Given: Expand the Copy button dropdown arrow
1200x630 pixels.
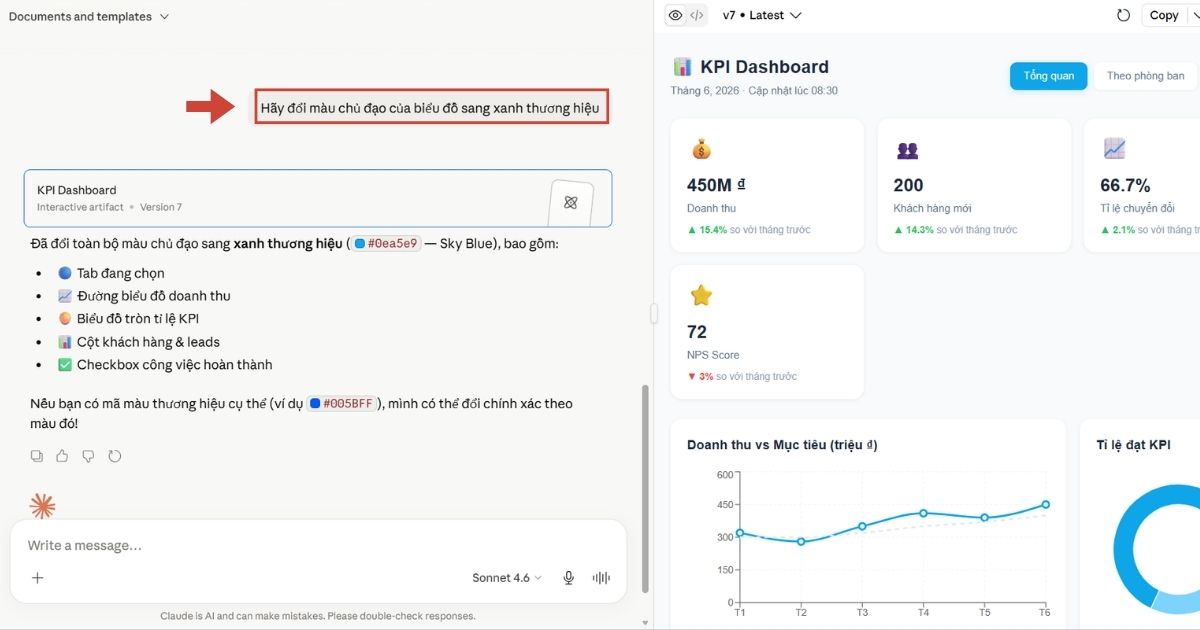Looking at the screenshot, I should pyautogui.click(x=1193, y=15).
